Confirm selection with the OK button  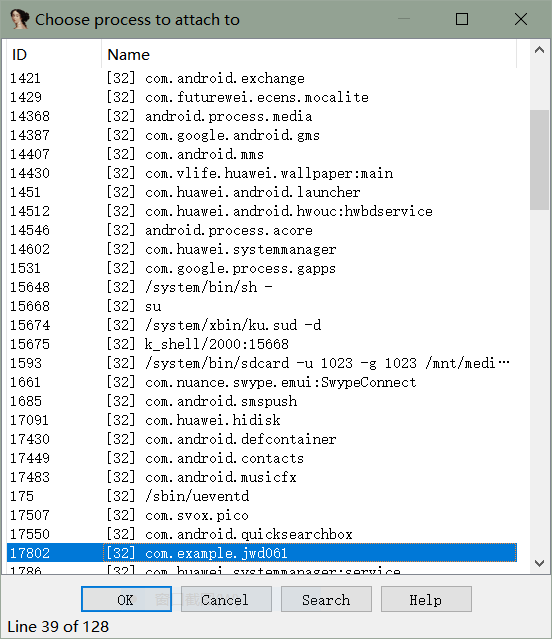(x=126, y=599)
